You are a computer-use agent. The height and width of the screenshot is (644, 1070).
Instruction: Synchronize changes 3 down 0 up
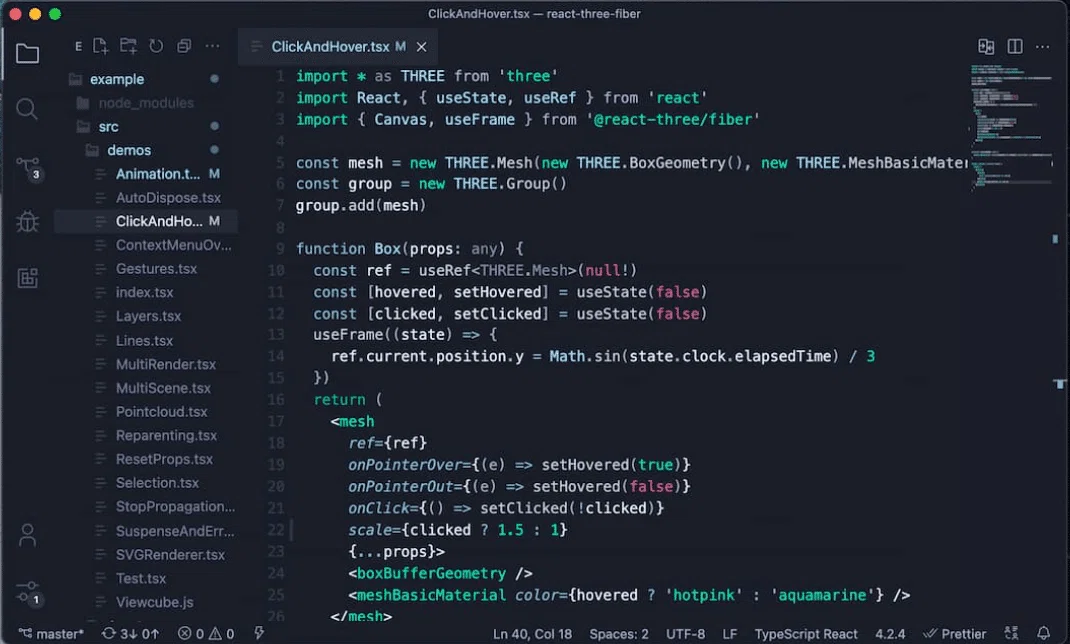pos(130,634)
